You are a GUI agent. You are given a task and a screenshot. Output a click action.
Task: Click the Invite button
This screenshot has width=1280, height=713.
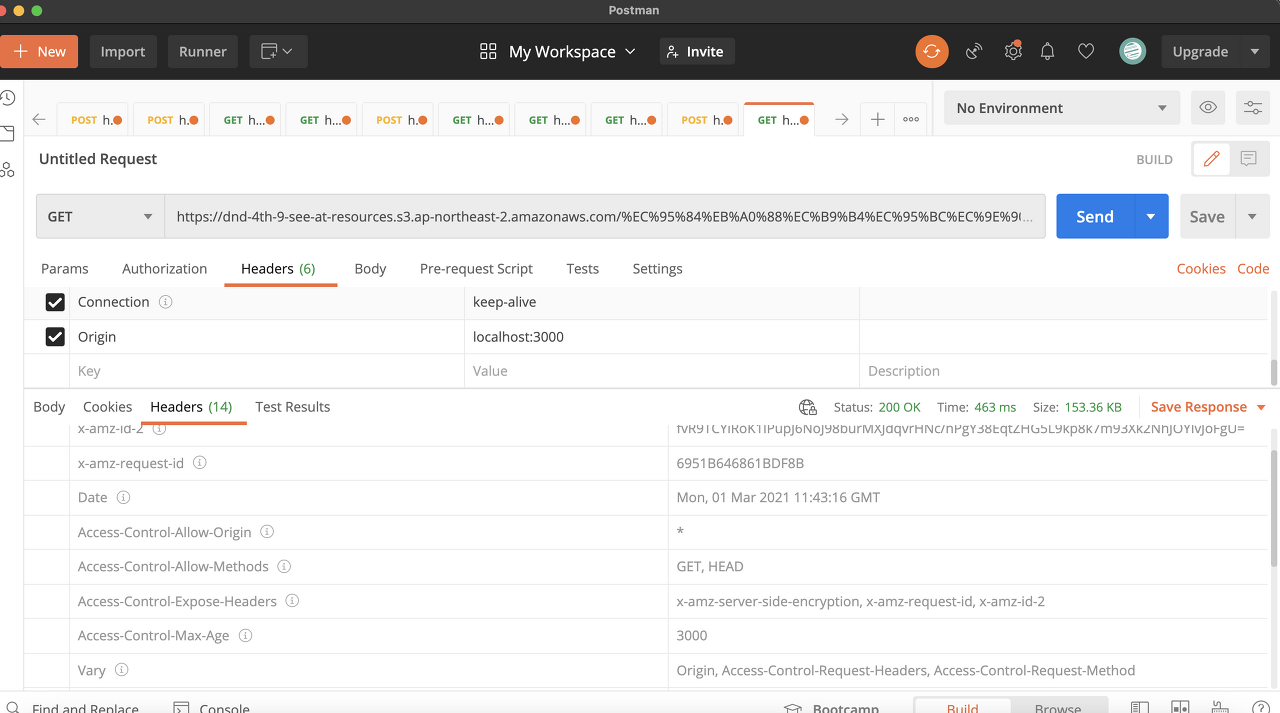tap(697, 52)
